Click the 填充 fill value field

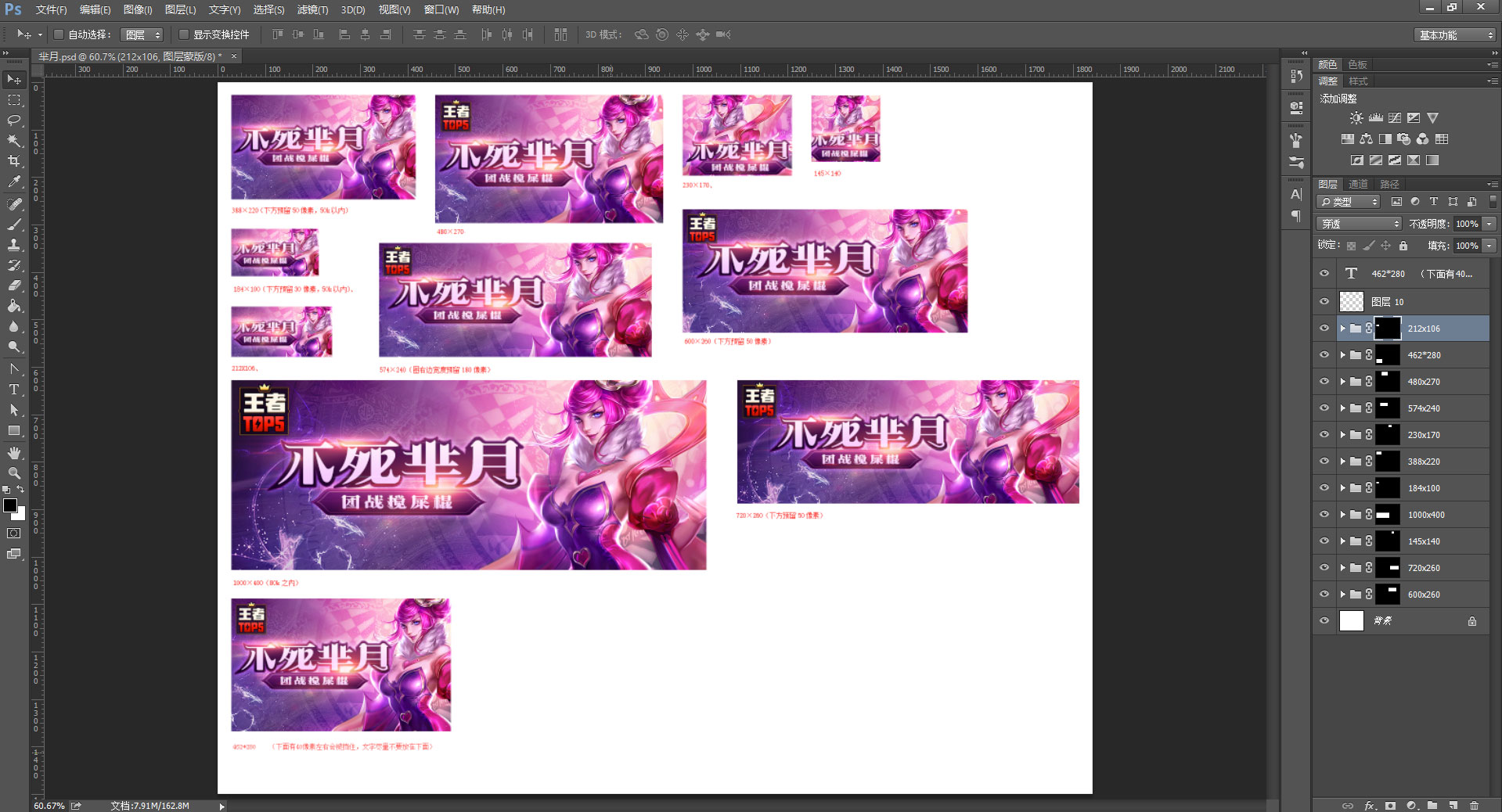click(x=1467, y=246)
